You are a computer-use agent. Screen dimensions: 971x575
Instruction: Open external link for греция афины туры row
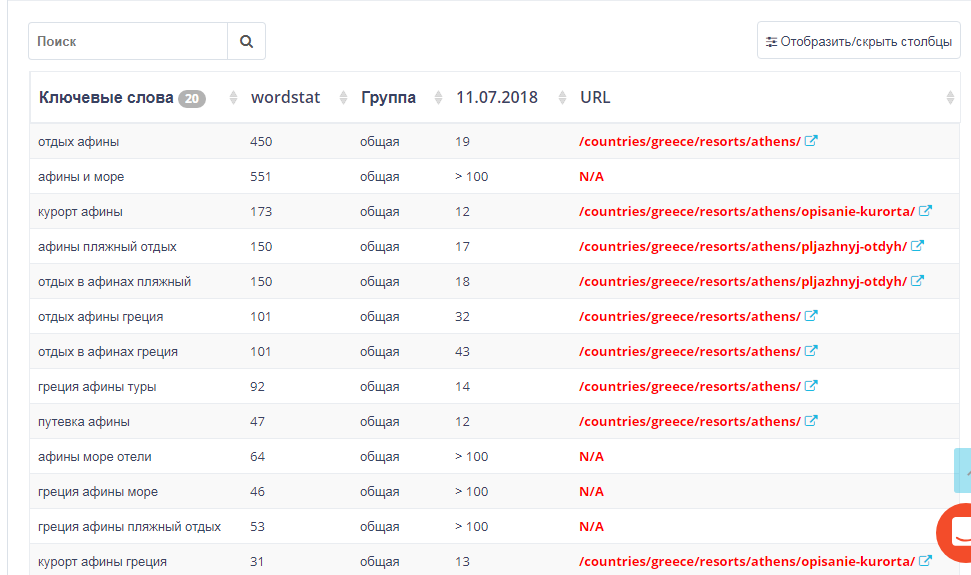[x=811, y=386]
